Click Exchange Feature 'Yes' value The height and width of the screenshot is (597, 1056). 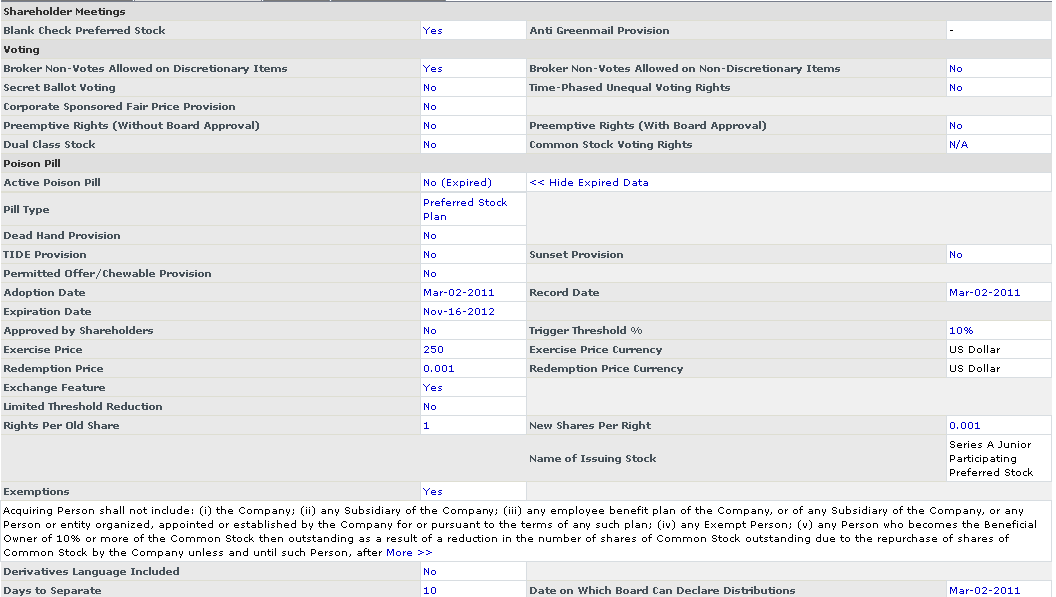tap(432, 387)
